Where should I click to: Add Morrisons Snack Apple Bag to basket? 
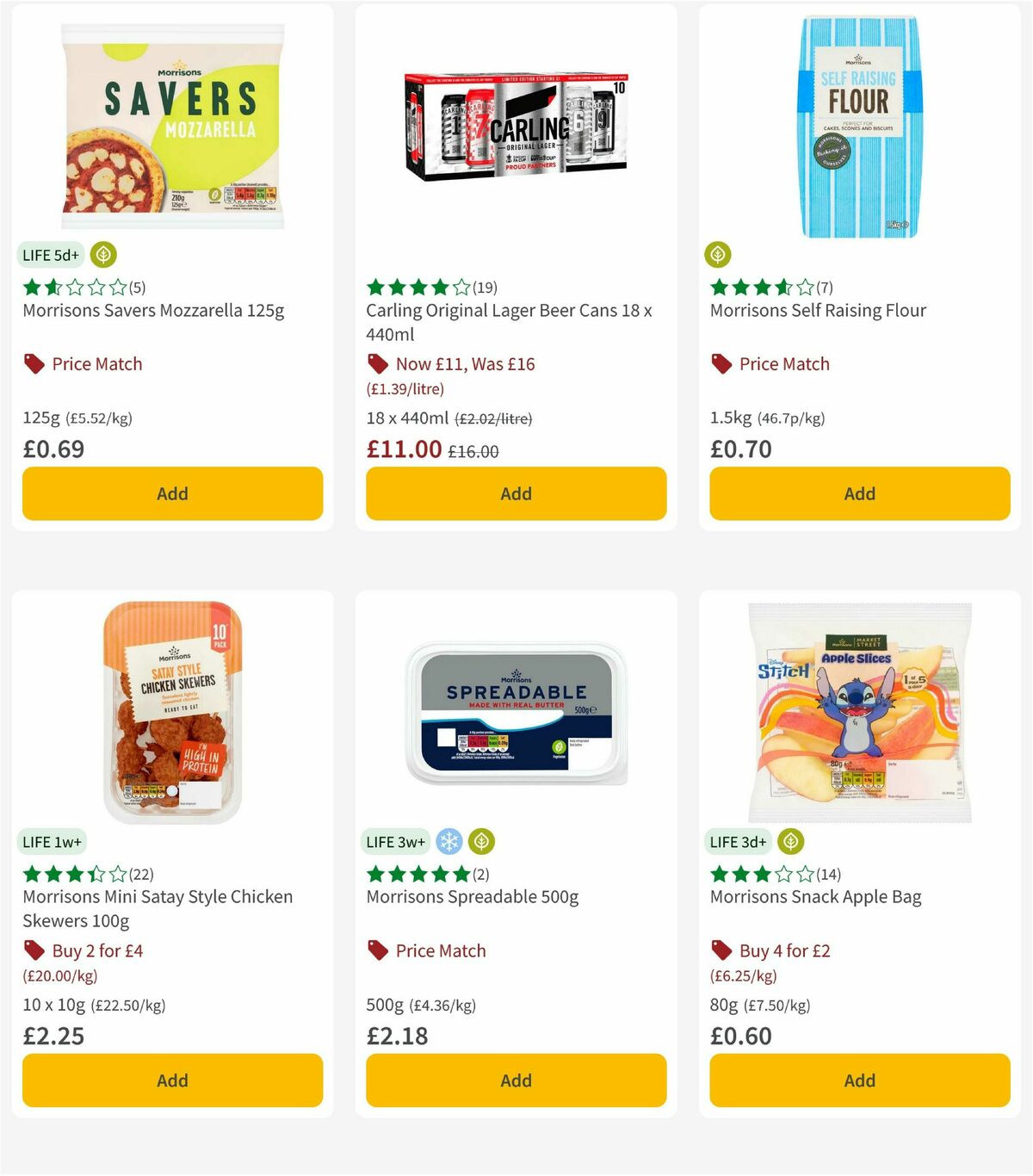pyautogui.click(x=858, y=1080)
